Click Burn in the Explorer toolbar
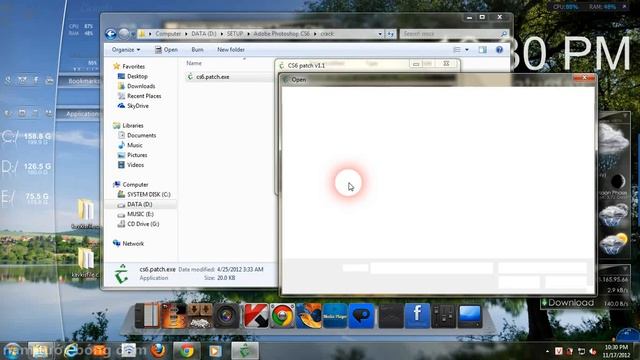This screenshot has height=360, width=640. click(197, 50)
